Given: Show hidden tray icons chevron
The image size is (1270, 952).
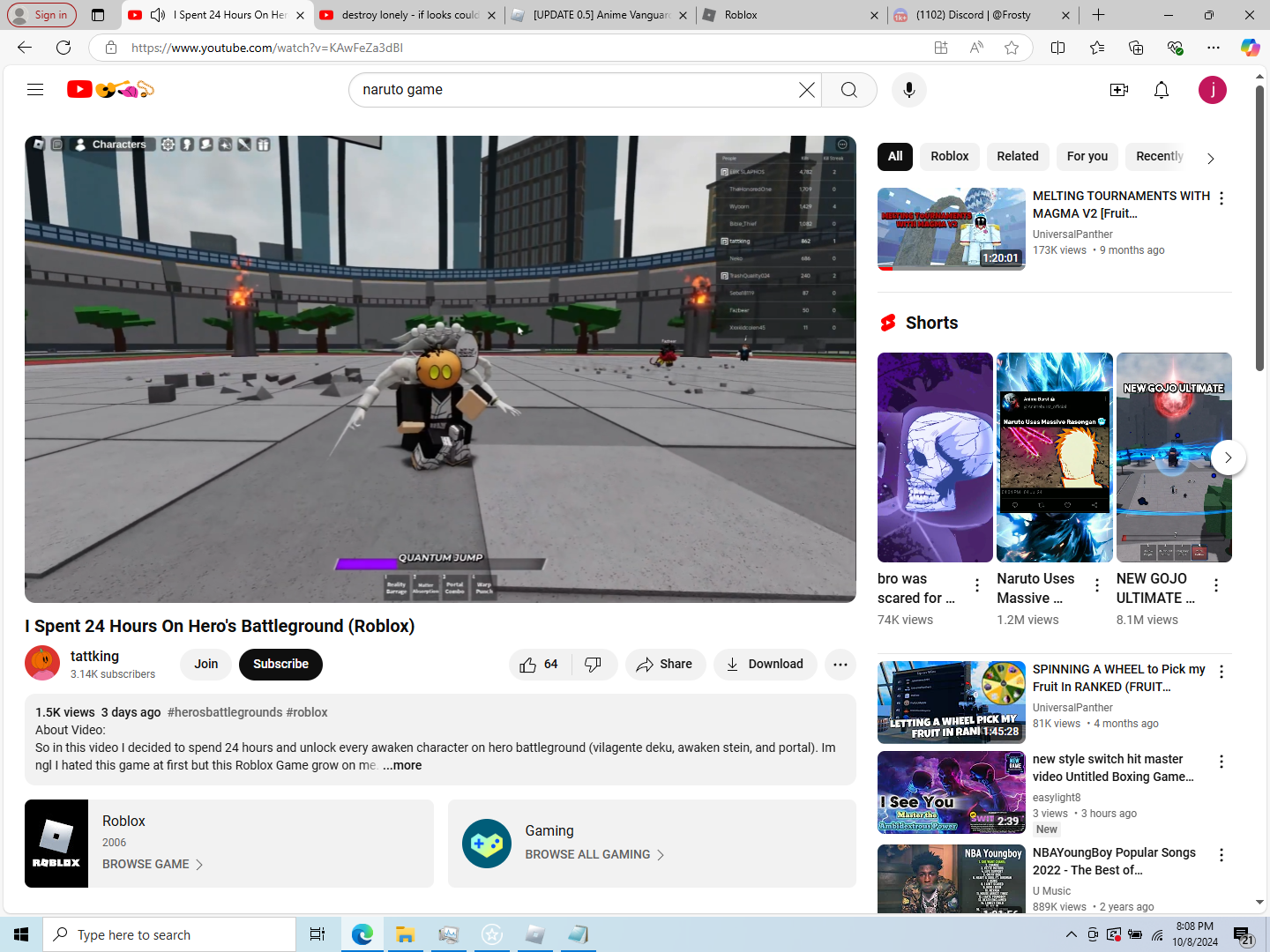Looking at the screenshot, I should [x=1071, y=934].
